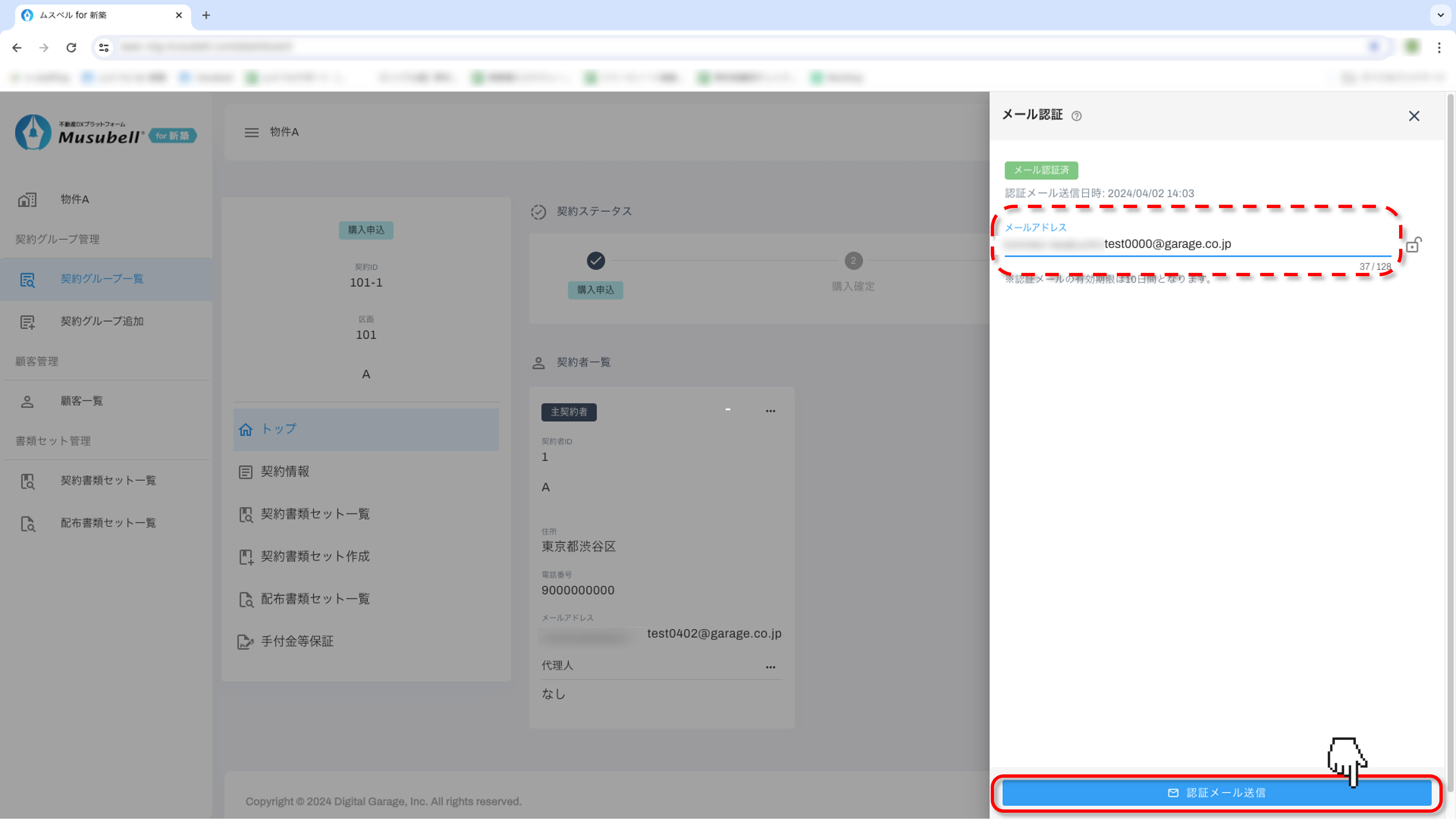Click the sidebar 配布書類セット一覧 icon
Image resolution: width=1456 pixels, height=823 pixels.
pyautogui.click(x=27, y=523)
